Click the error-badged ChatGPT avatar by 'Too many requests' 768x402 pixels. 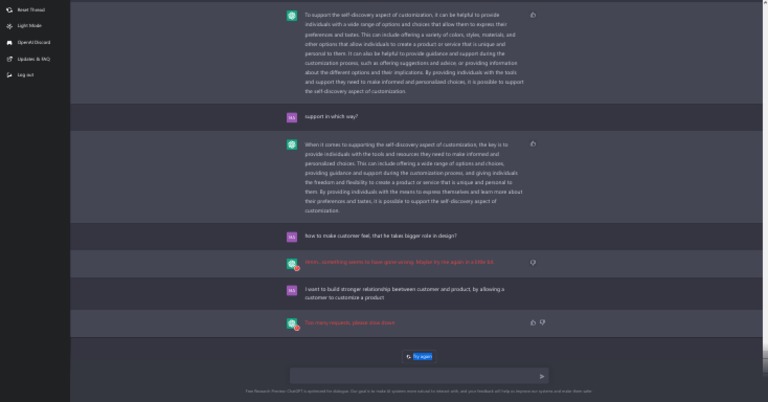point(292,323)
